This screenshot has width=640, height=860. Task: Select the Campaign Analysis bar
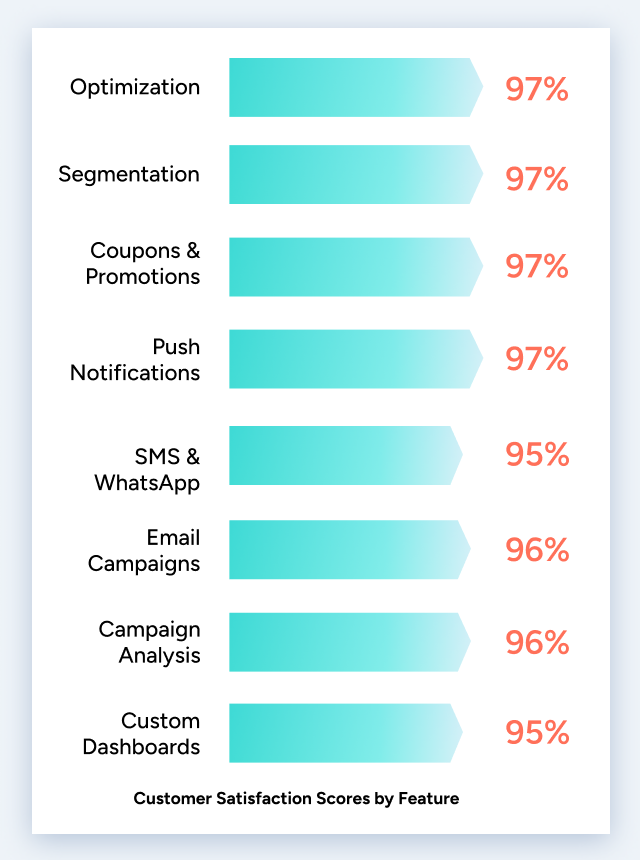pos(346,642)
